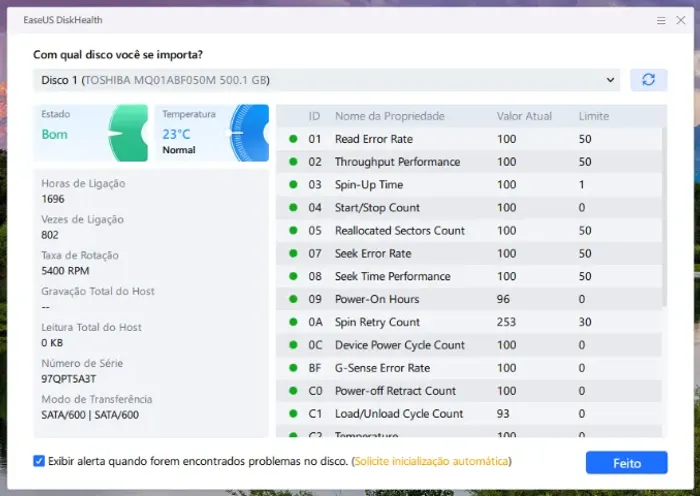Select the Seek Error Rate name
The height and width of the screenshot is (496, 700).
[x=373, y=253]
